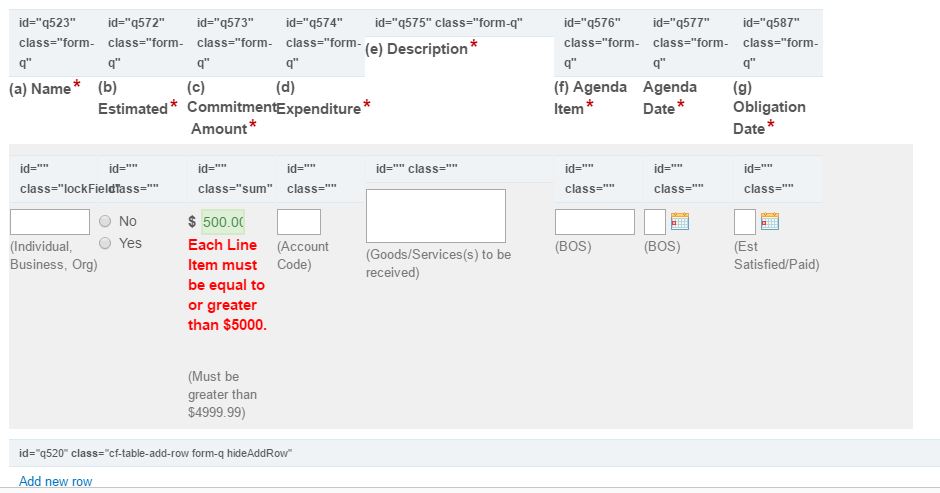940x493 pixels.
Task: Select the No radio button
Action: [x=105, y=221]
